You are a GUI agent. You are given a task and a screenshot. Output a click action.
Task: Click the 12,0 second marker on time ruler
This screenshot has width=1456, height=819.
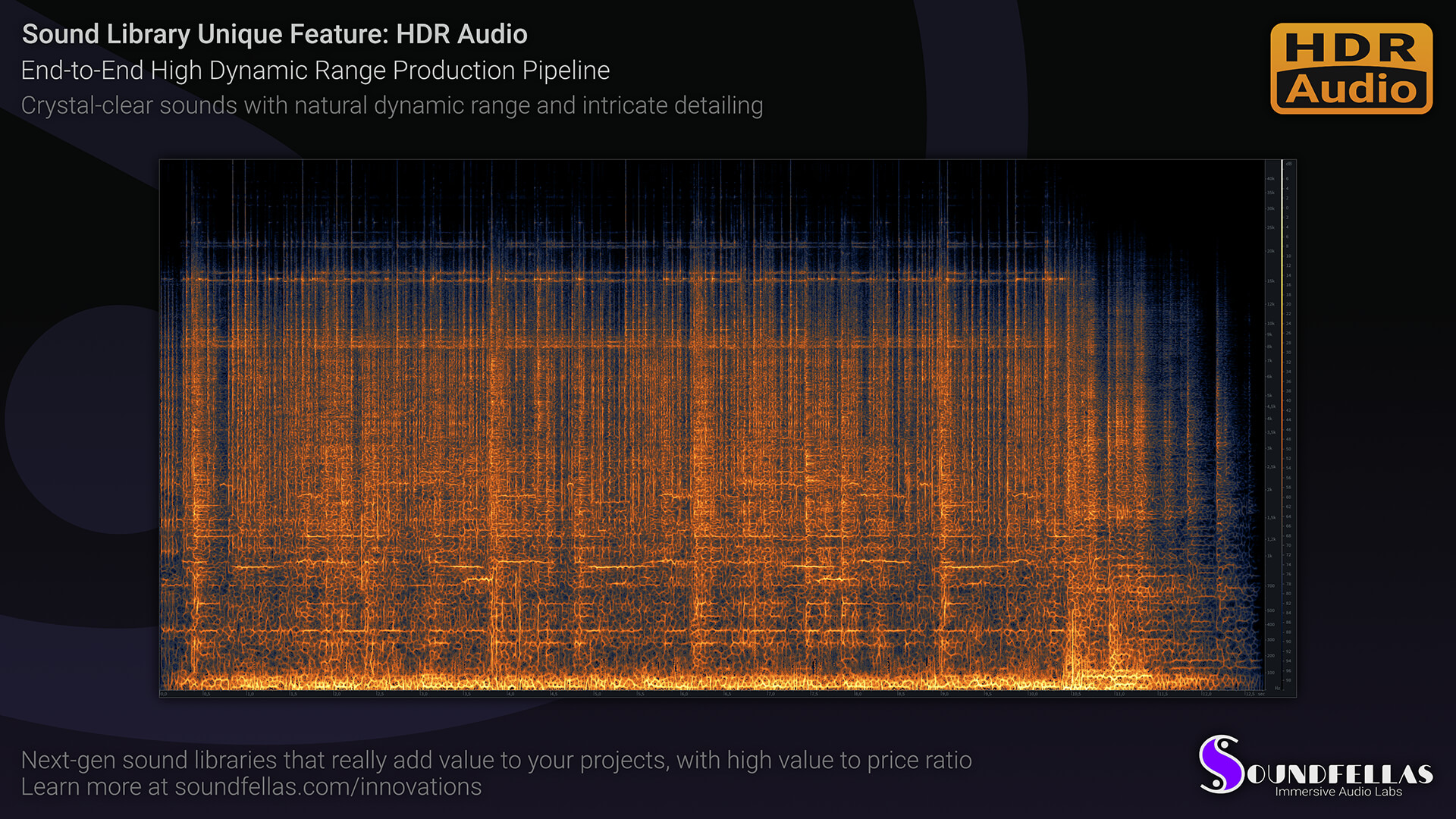1206,694
